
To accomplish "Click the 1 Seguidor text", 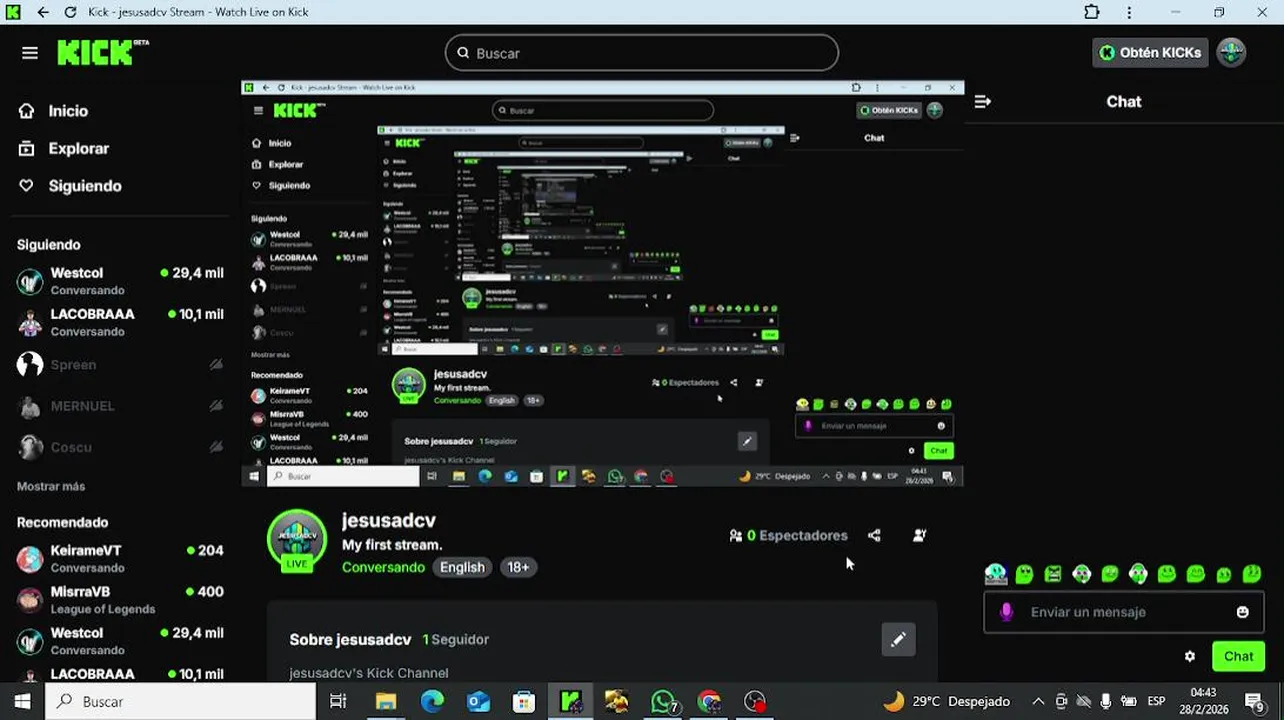I will click(455, 640).
